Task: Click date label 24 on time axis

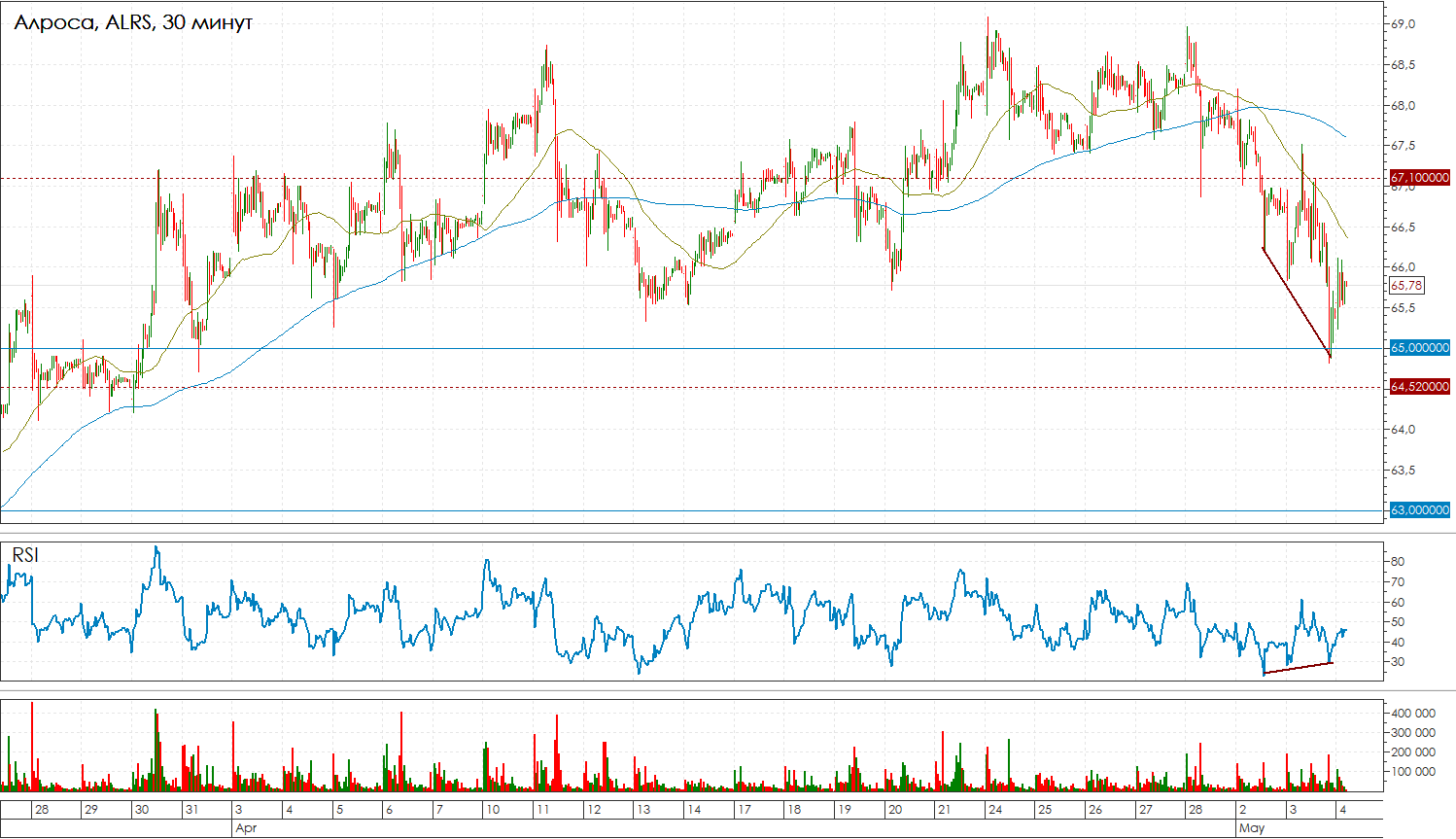Action: tap(995, 809)
